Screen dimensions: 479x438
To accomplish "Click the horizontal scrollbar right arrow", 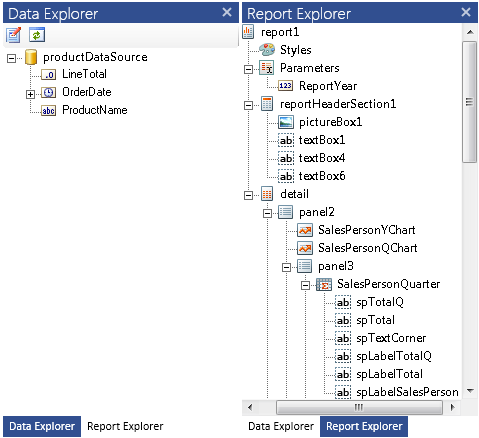I will [x=452, y=407].
